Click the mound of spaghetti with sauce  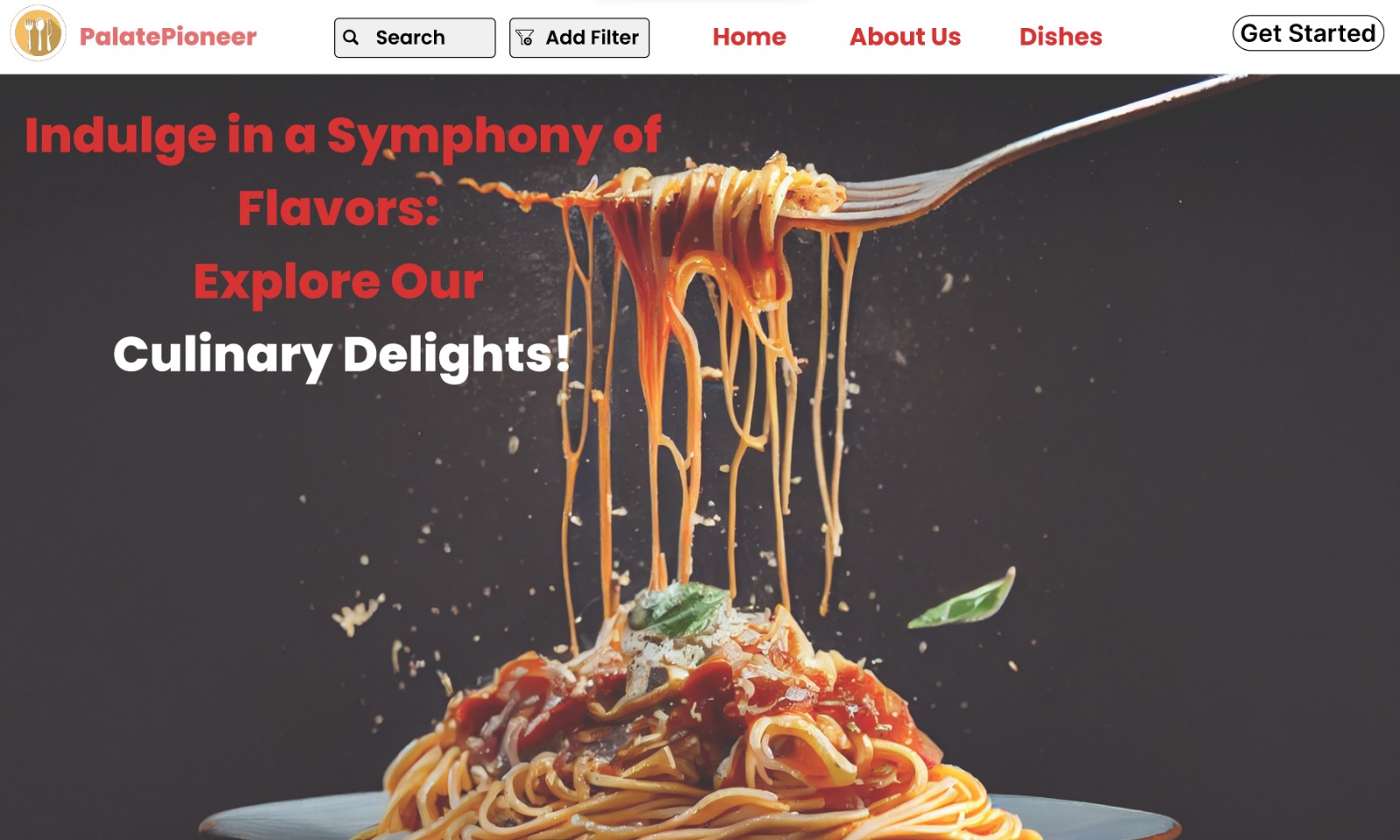click(691, 735)
